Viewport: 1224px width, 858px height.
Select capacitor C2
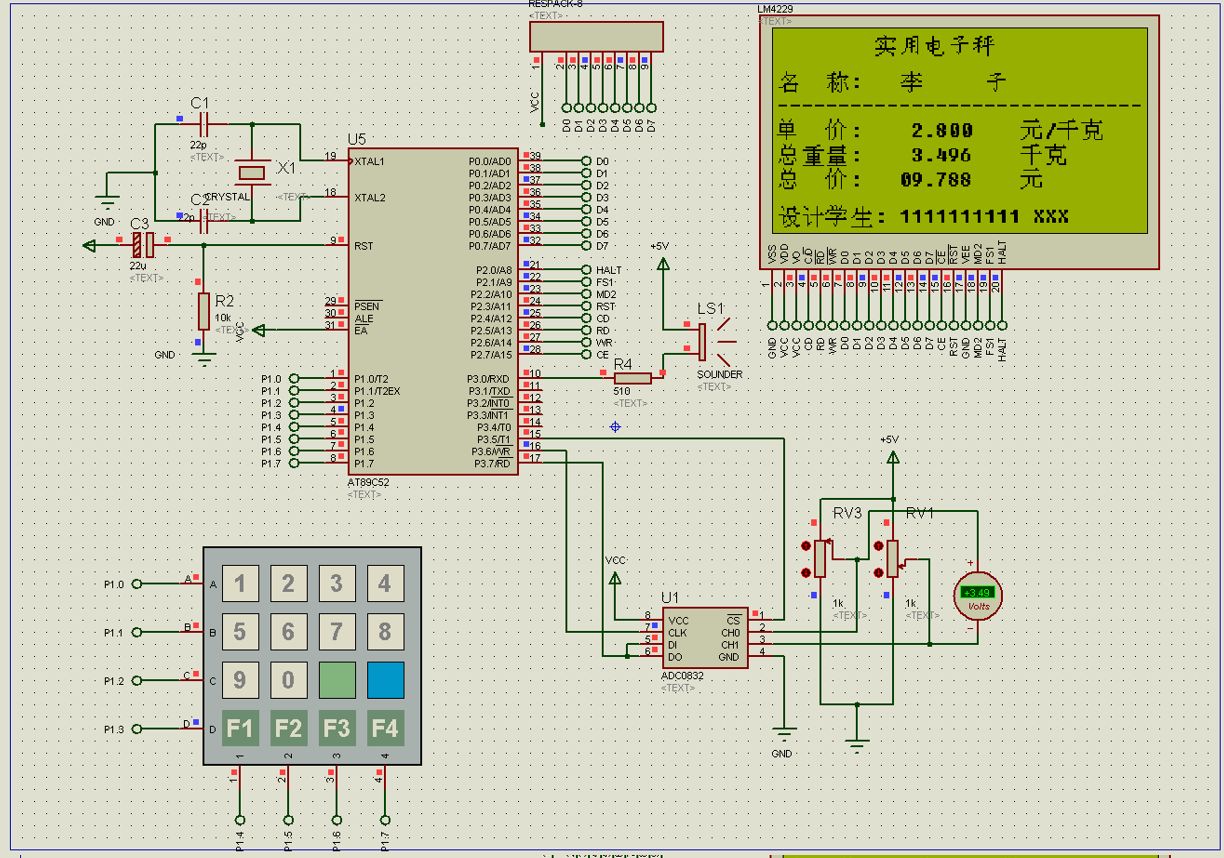click(204, 222)
